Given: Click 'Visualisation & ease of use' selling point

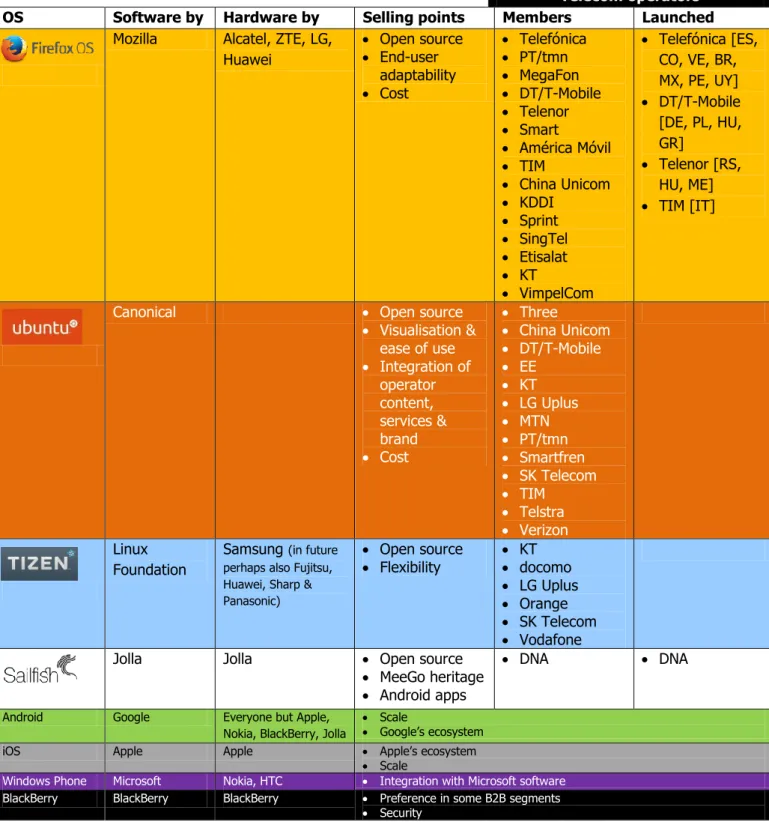Looking at the screenshot, I should (x=428, y=340).
